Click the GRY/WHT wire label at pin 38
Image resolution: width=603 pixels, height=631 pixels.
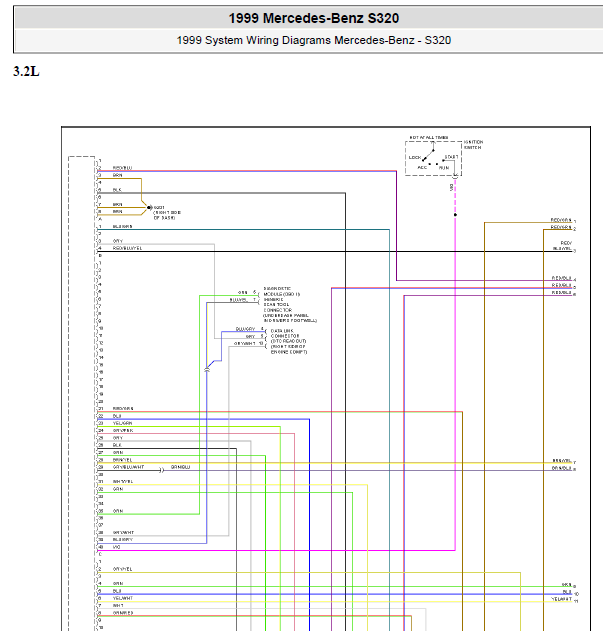click(x=123, y=533)
